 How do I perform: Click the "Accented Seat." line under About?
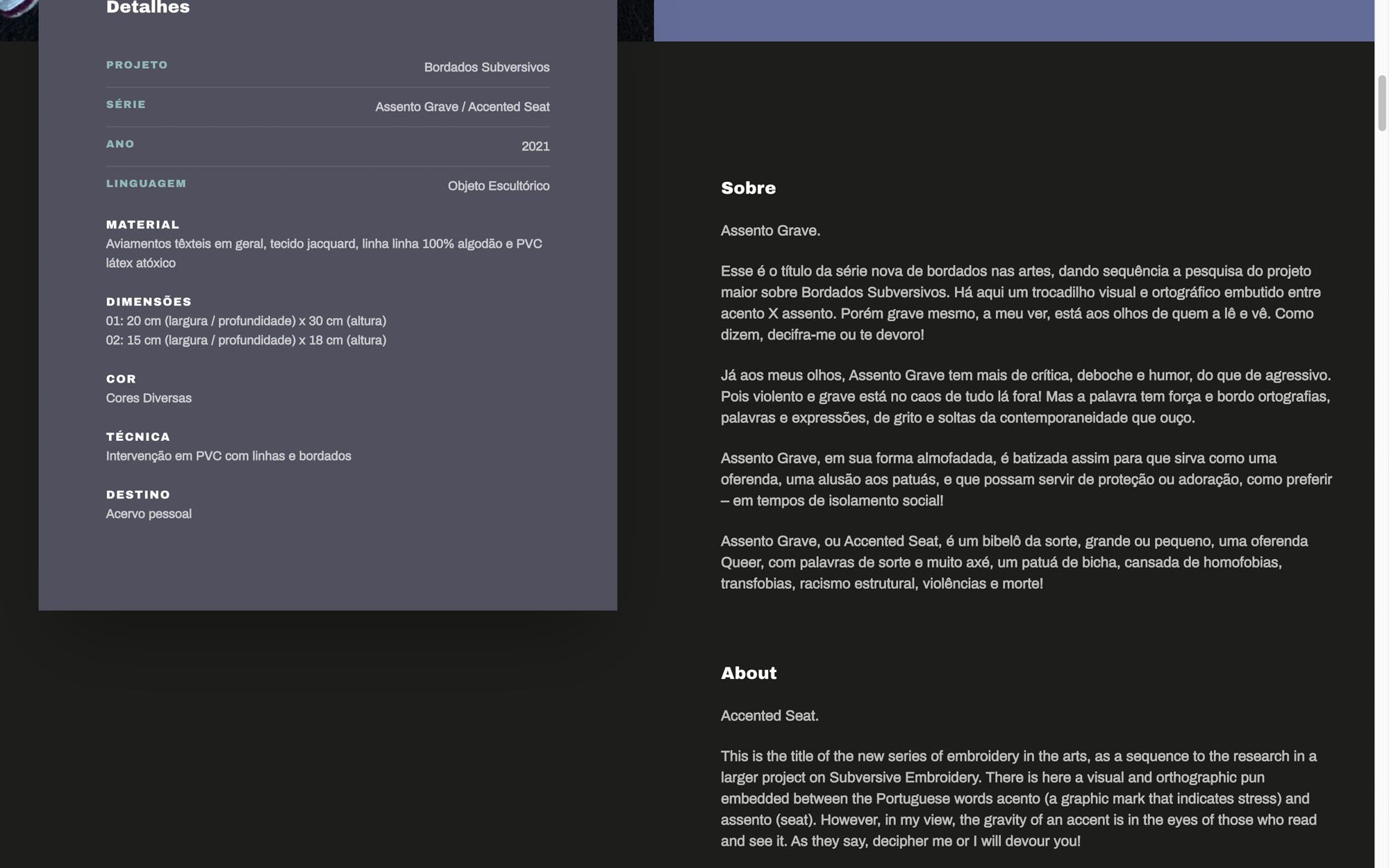[770, 716]
